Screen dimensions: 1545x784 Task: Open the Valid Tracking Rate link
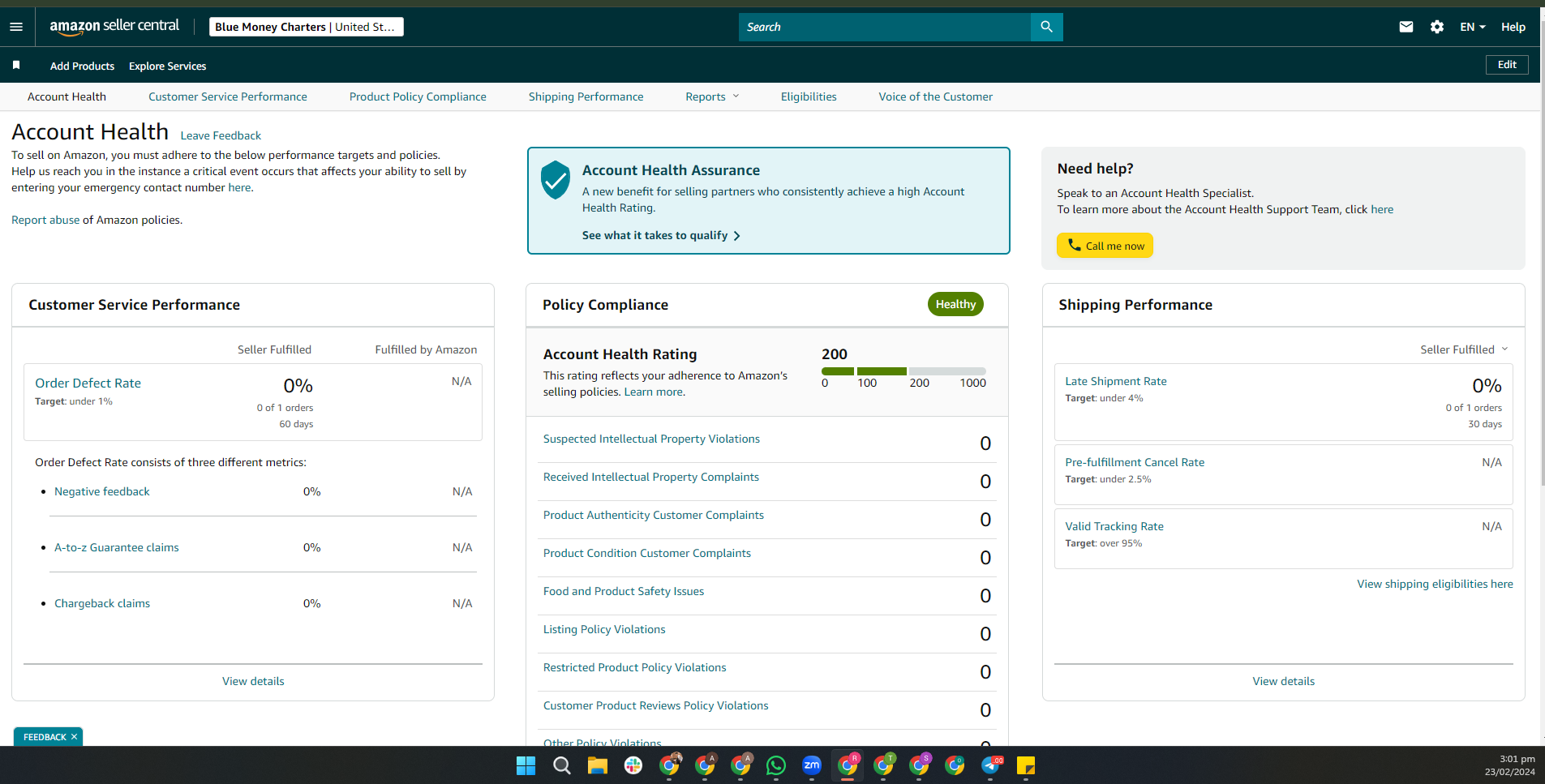(1114, 526)
